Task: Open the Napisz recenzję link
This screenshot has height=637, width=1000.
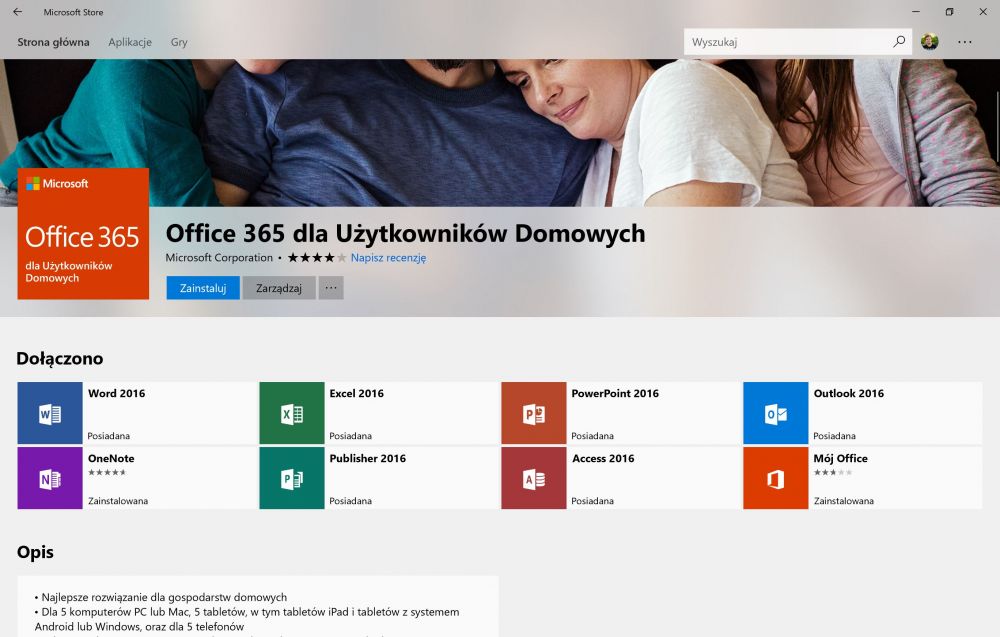Action: pos(388,258)
